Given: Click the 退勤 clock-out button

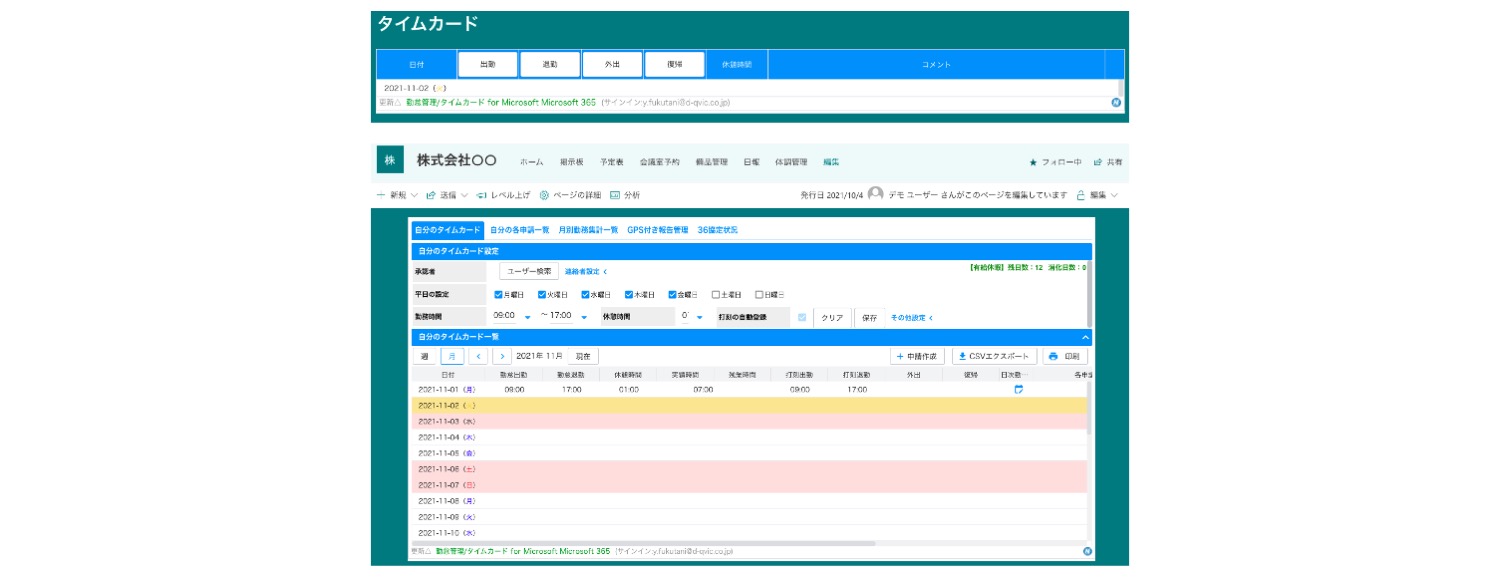Looking at the screenshot, I should (x=550, y=64).
